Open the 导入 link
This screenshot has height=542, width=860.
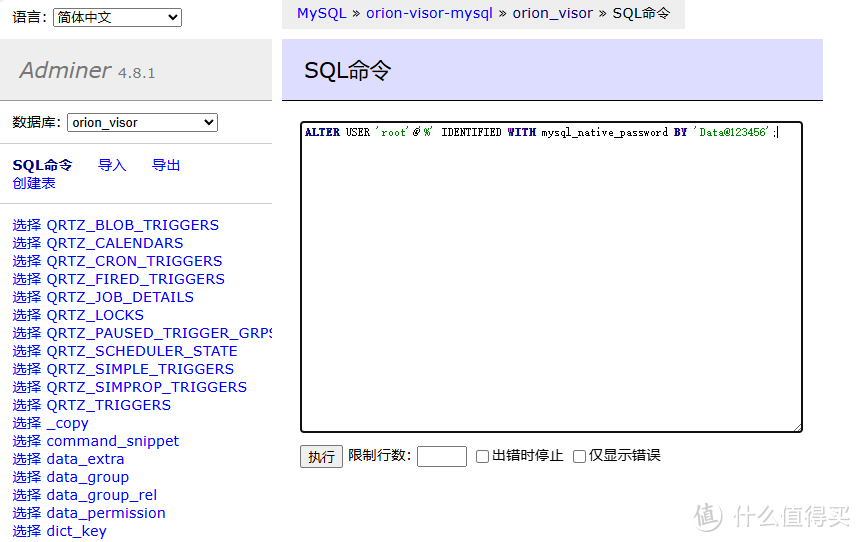112,165
